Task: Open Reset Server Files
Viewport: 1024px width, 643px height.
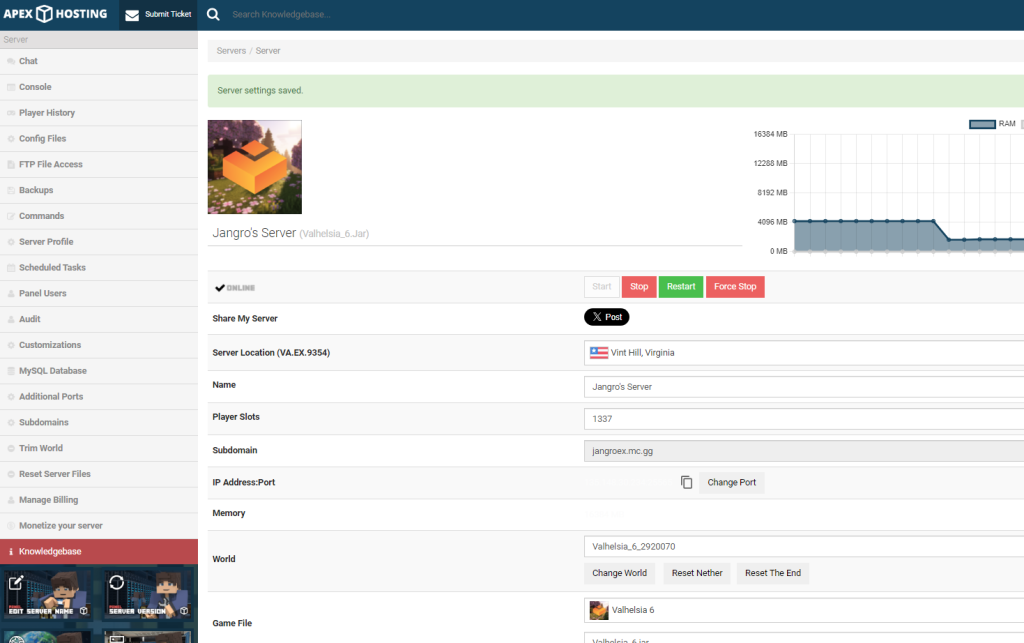Action: [99, 474]
